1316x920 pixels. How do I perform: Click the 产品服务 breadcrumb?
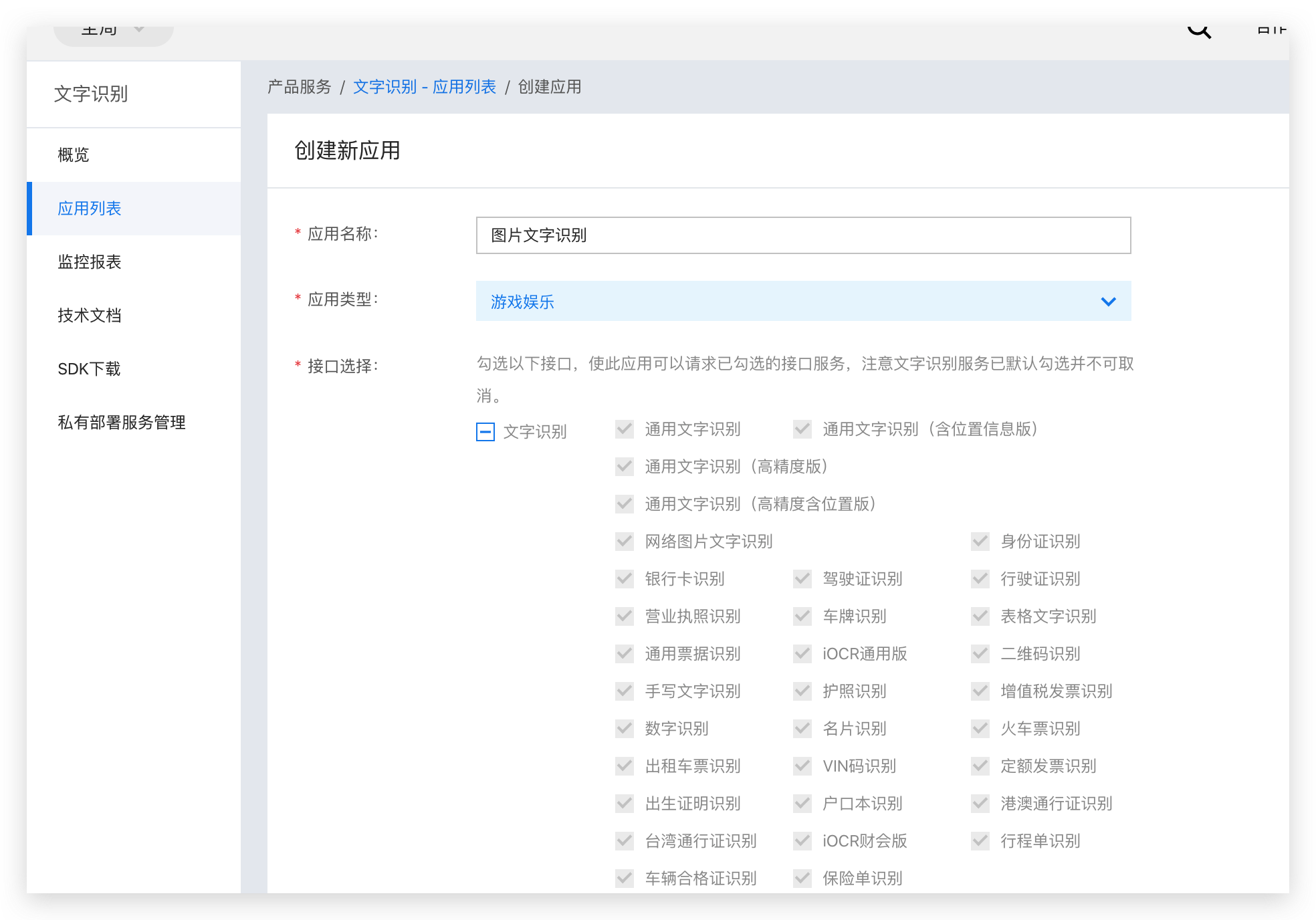point(299,87)
